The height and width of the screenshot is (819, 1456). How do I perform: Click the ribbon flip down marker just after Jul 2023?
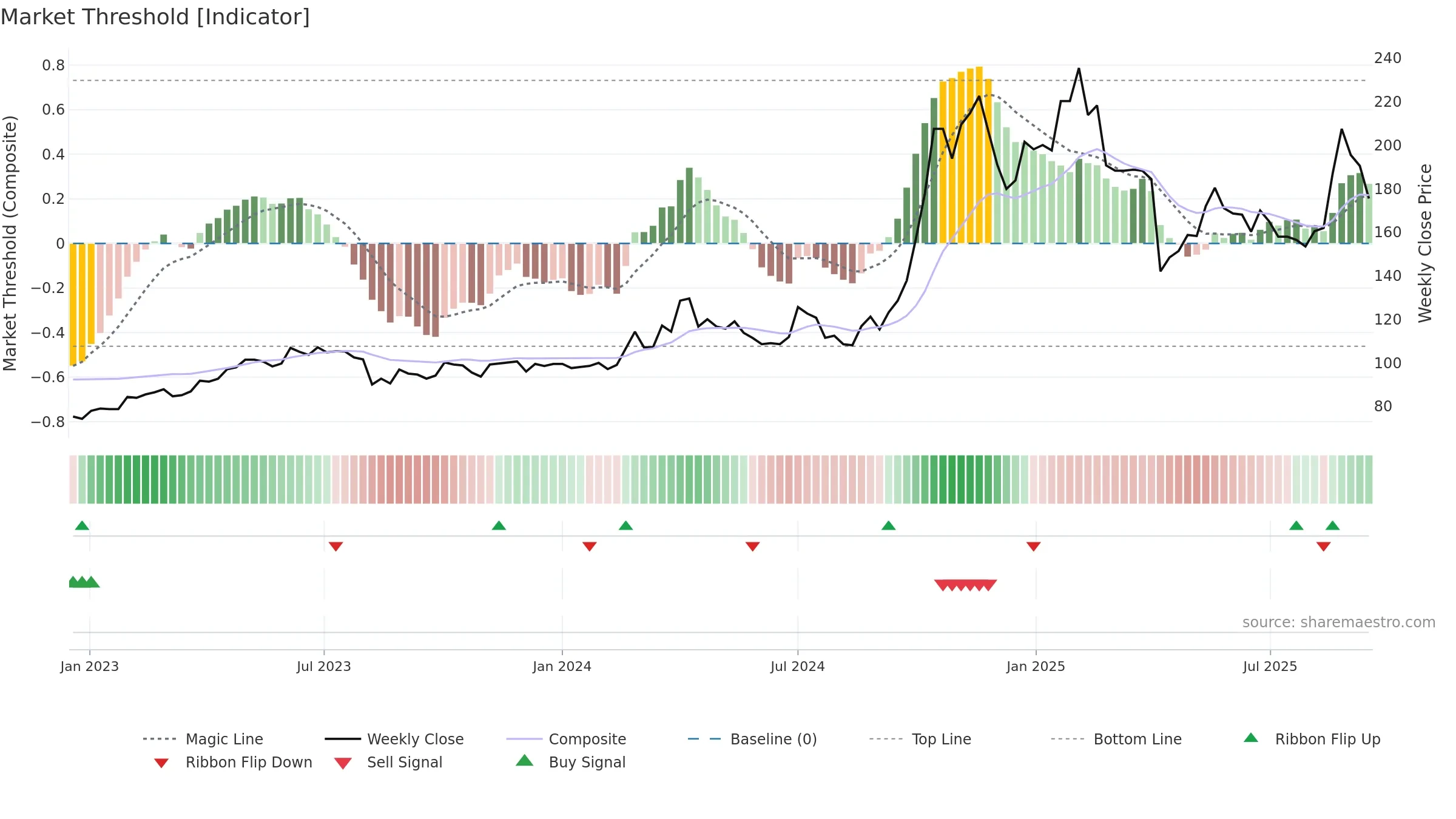coord(336,547)
